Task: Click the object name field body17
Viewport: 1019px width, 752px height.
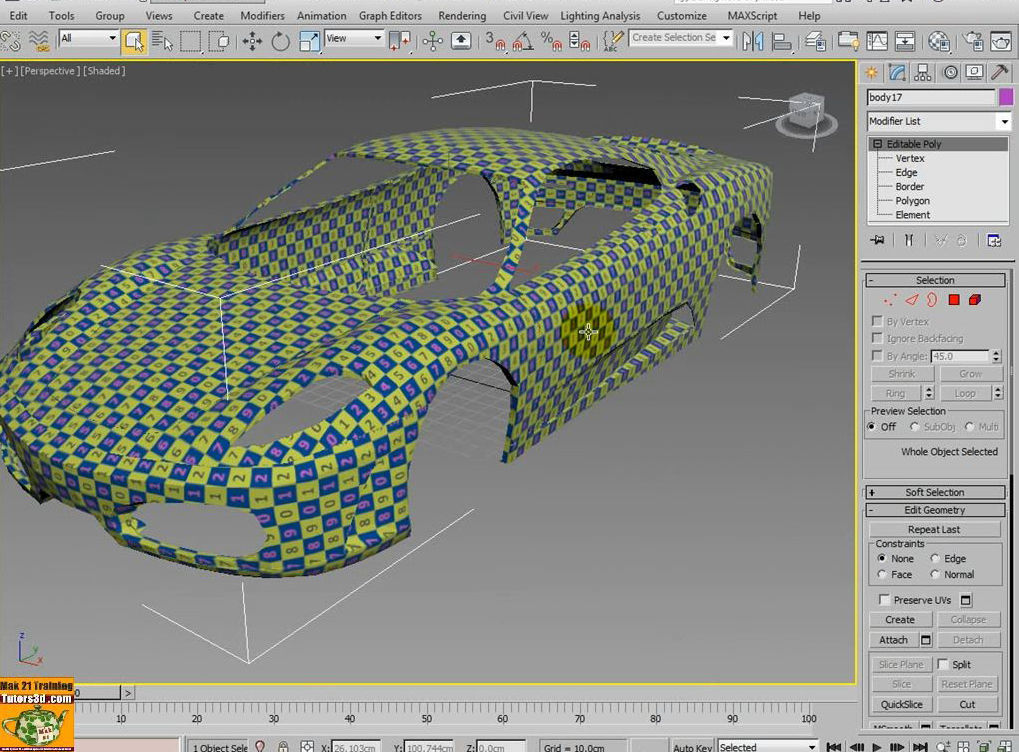Action: 931,97
